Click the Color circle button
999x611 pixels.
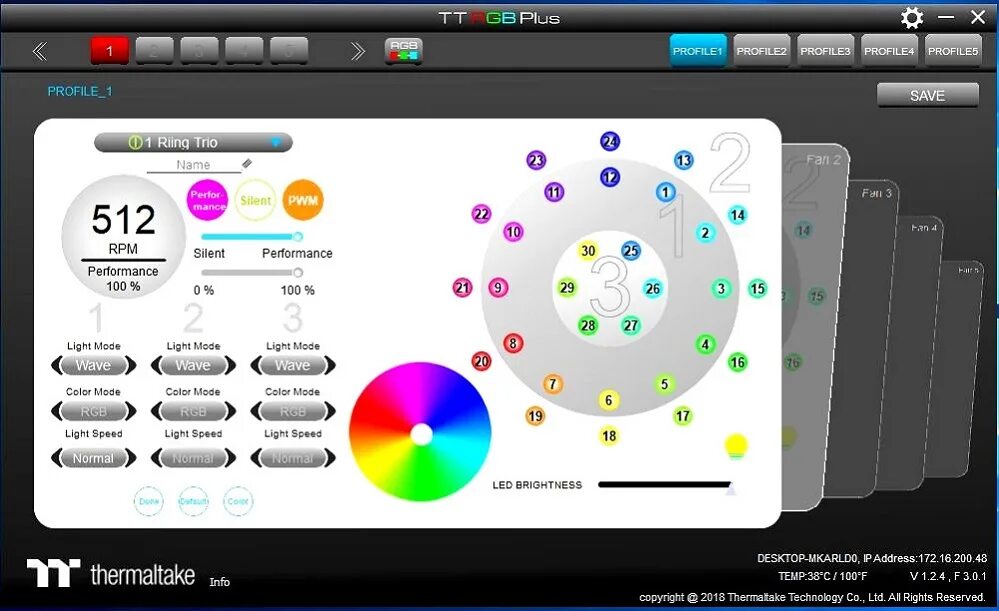click(x=238, y=501)
